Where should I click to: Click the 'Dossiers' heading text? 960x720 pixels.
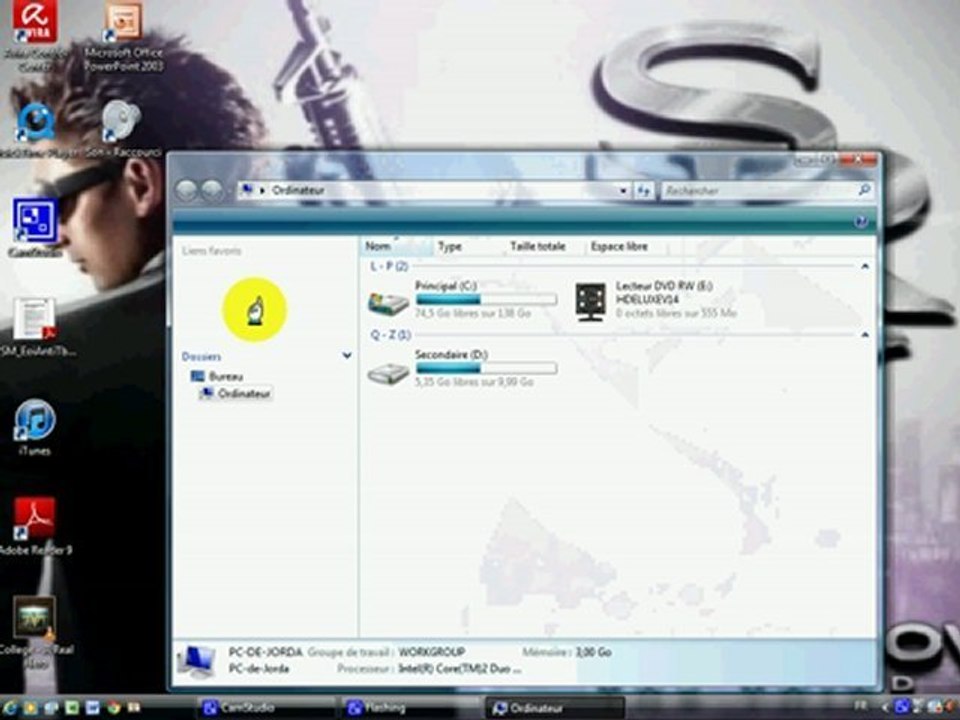201,356
